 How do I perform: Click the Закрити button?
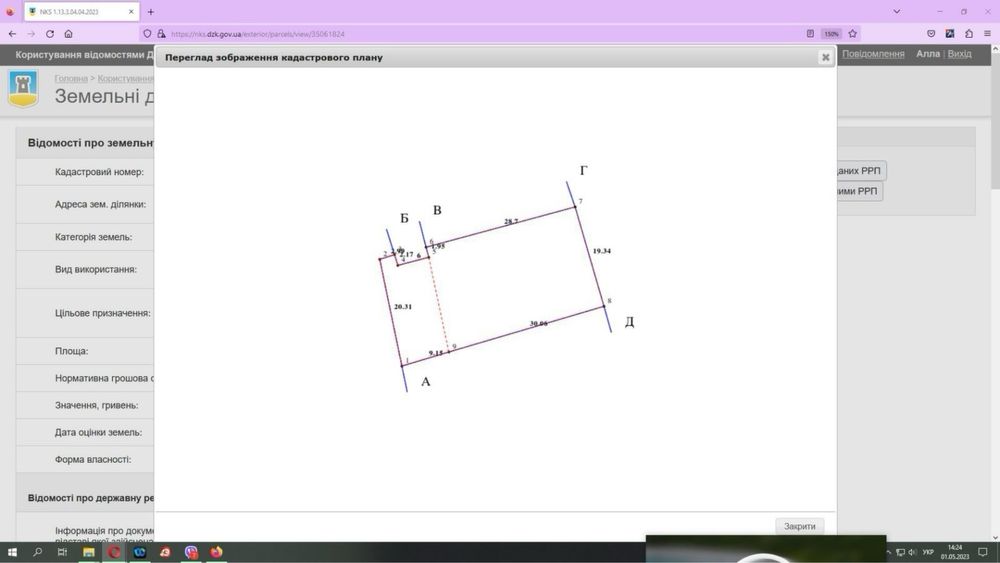(800, 526)
